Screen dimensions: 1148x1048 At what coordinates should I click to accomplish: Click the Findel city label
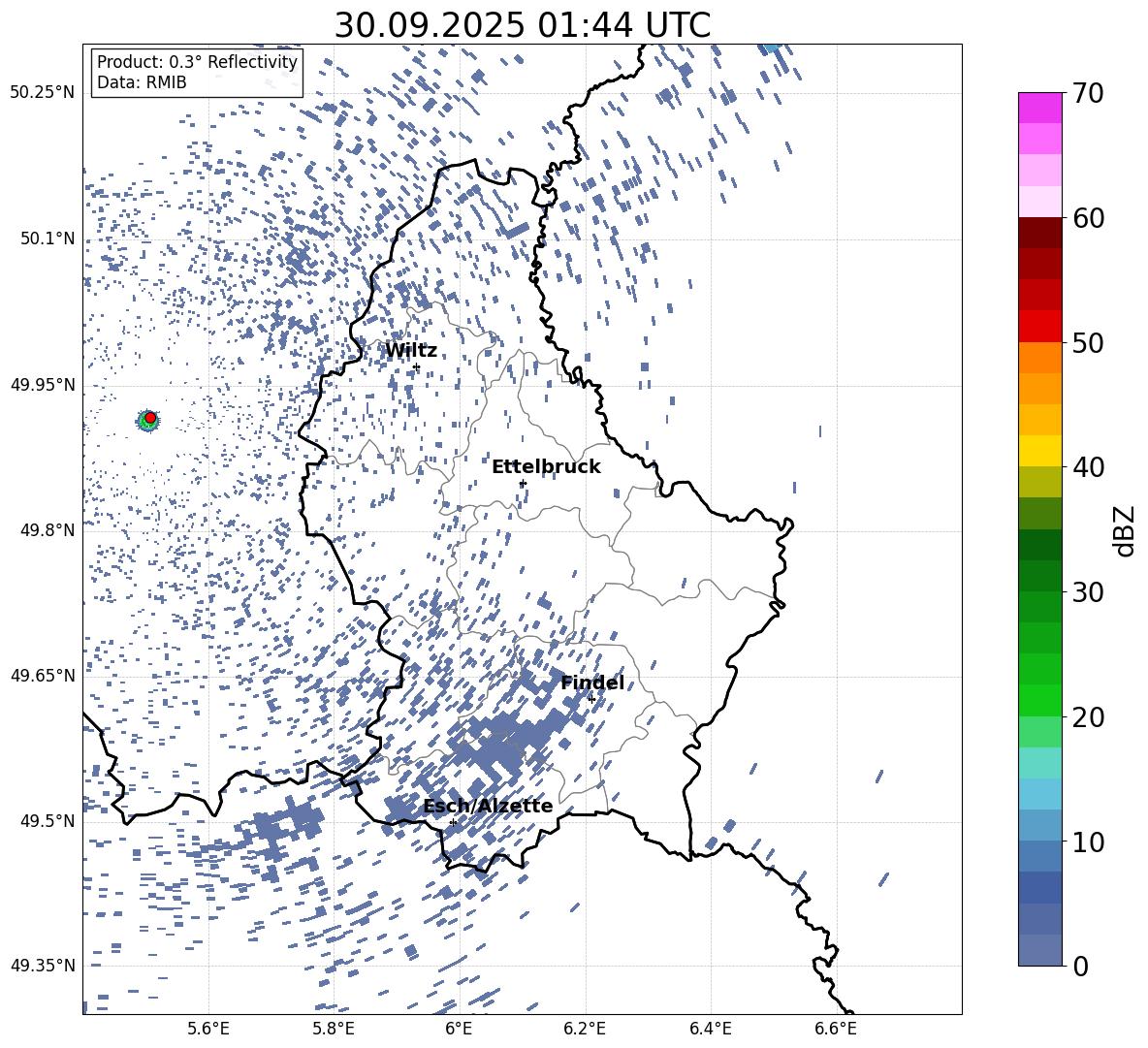(x=592, y=683)
